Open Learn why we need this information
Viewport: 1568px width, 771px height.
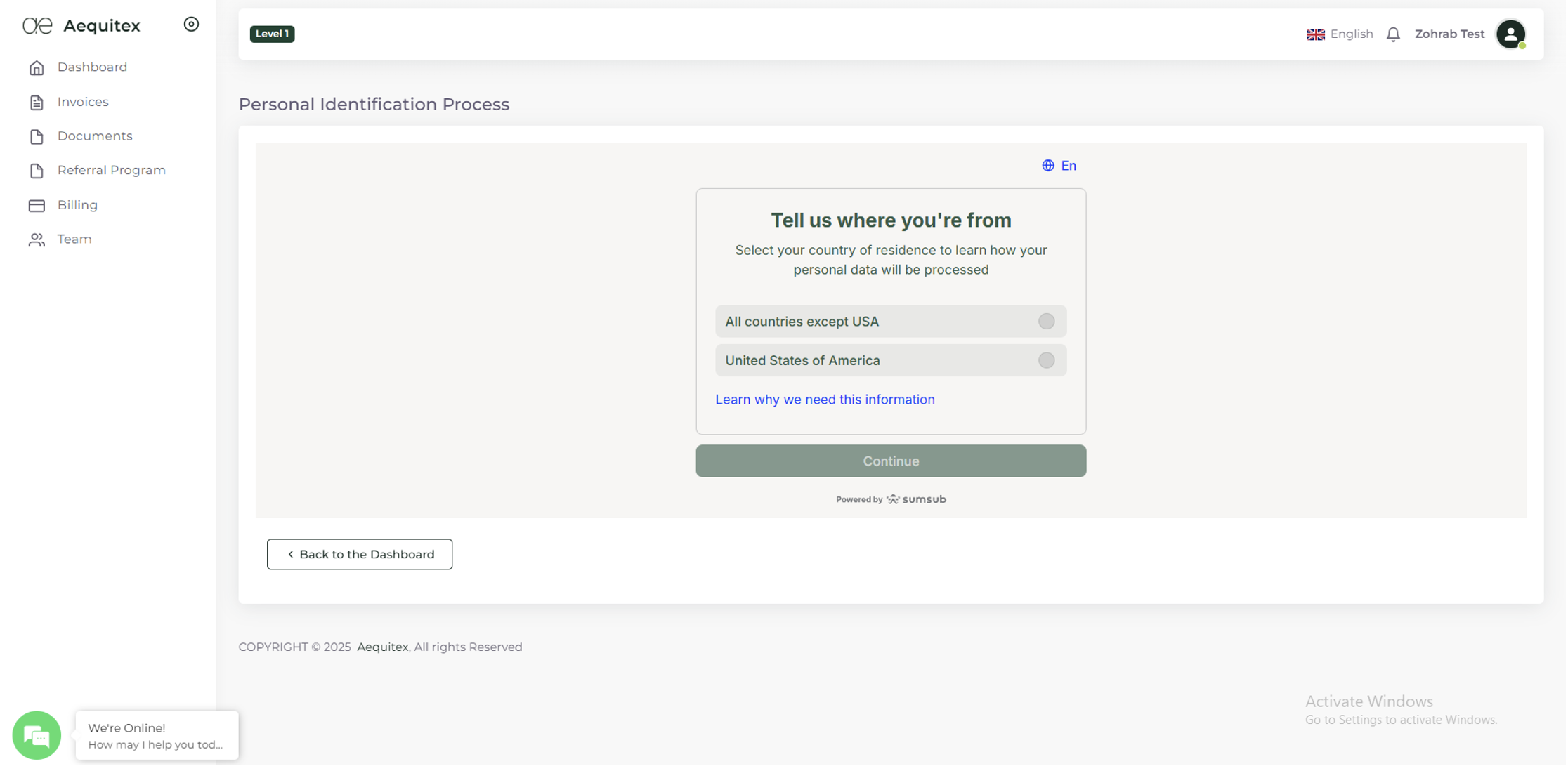(x=825, y=400)
